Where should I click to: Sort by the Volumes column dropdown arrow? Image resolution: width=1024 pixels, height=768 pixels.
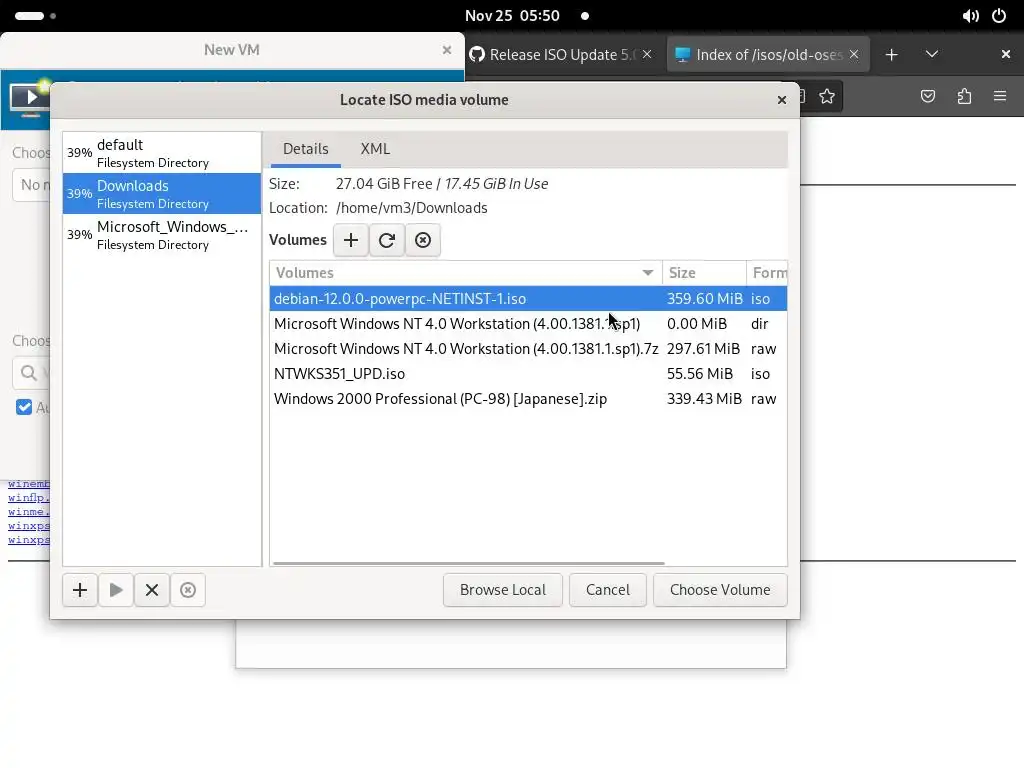(647, 273)
